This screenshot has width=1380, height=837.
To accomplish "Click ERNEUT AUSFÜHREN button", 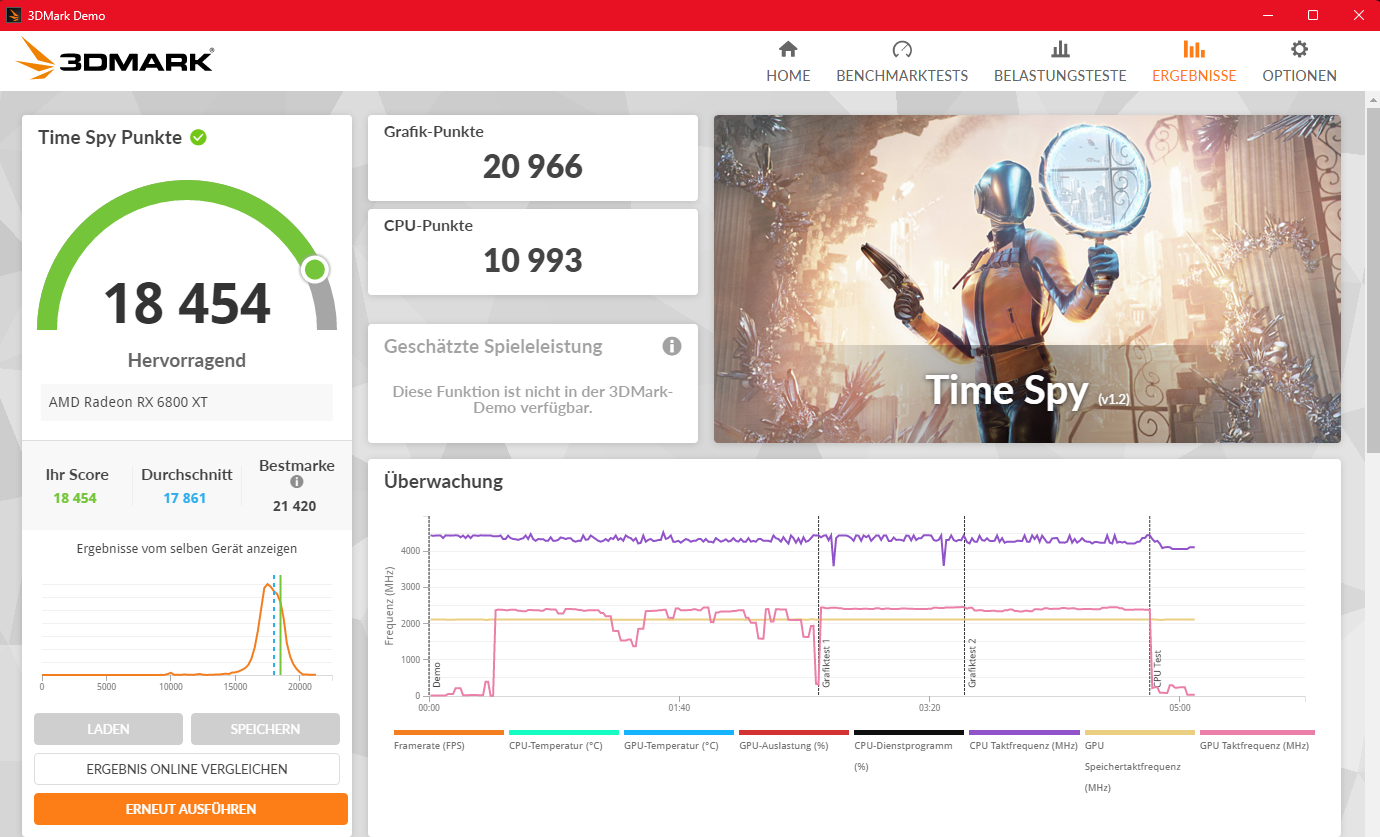I will coord(191,809).
